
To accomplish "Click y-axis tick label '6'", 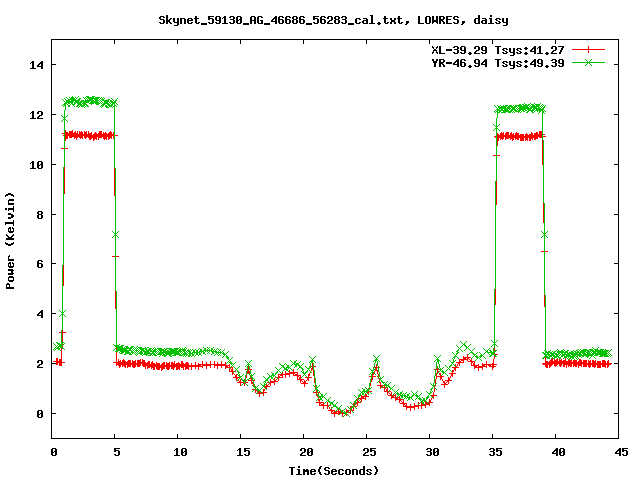I will coord(40,264).
